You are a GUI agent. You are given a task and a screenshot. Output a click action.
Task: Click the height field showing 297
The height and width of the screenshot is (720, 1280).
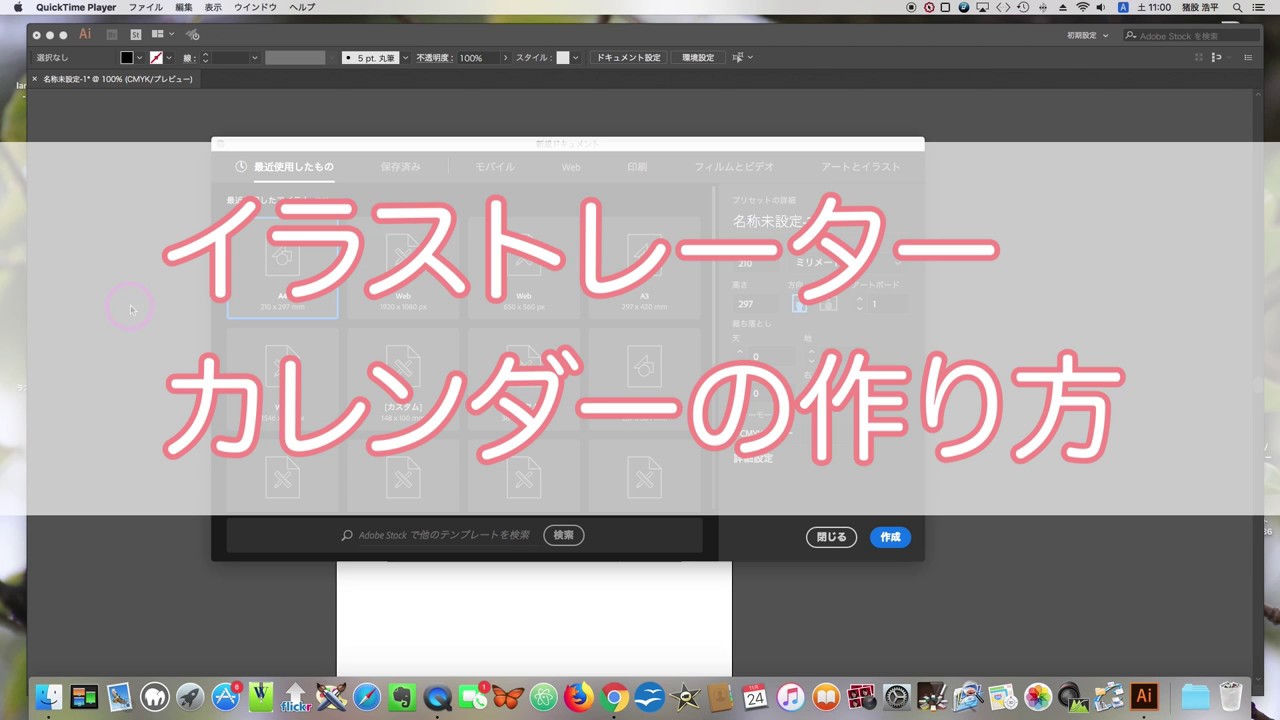755,304
